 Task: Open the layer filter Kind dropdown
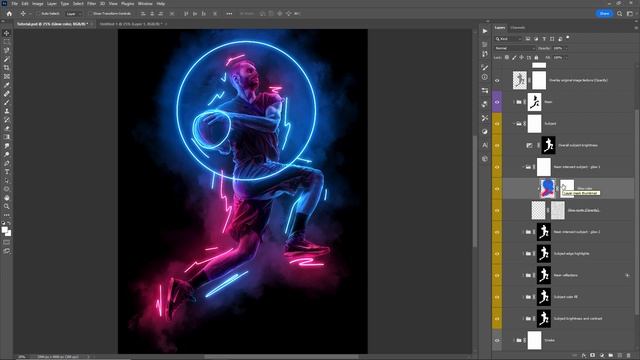(508, 39)
